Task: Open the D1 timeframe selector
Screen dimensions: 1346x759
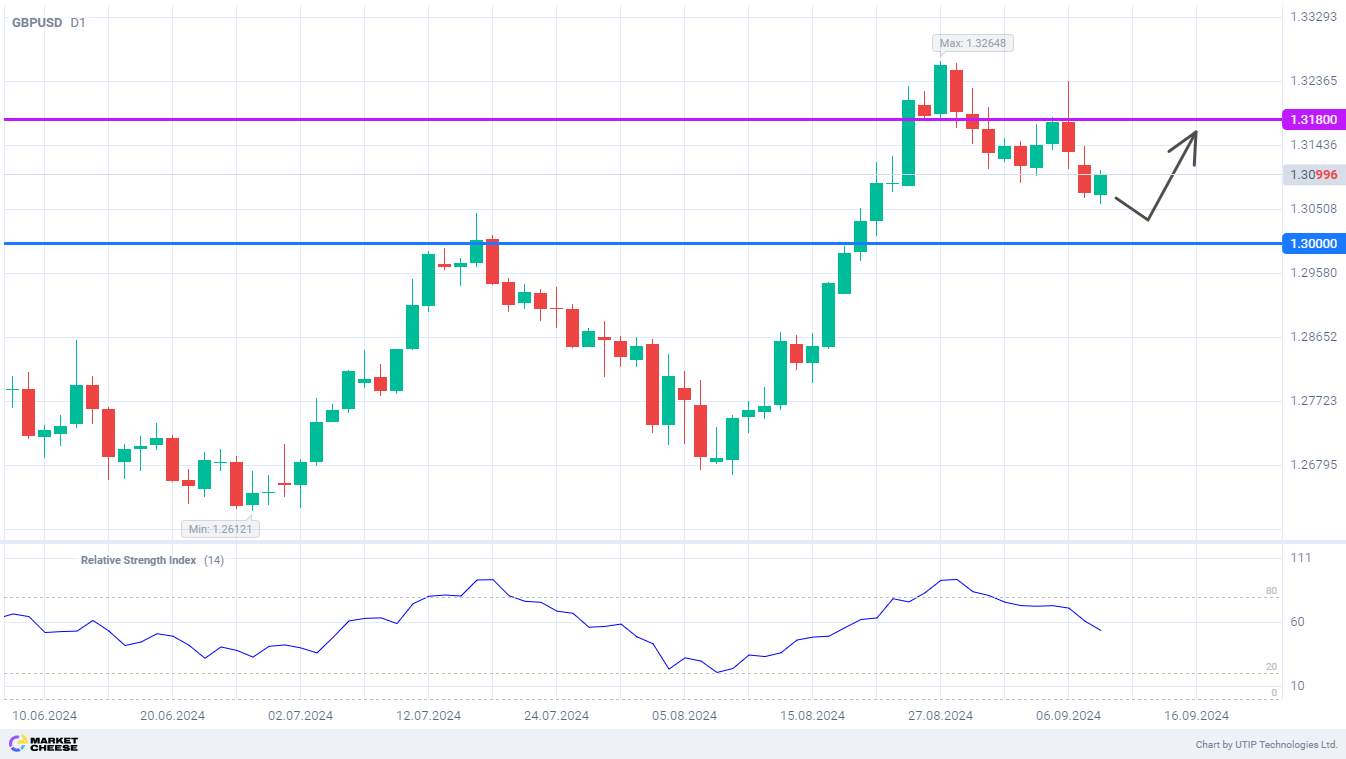Action: (78, 22)
